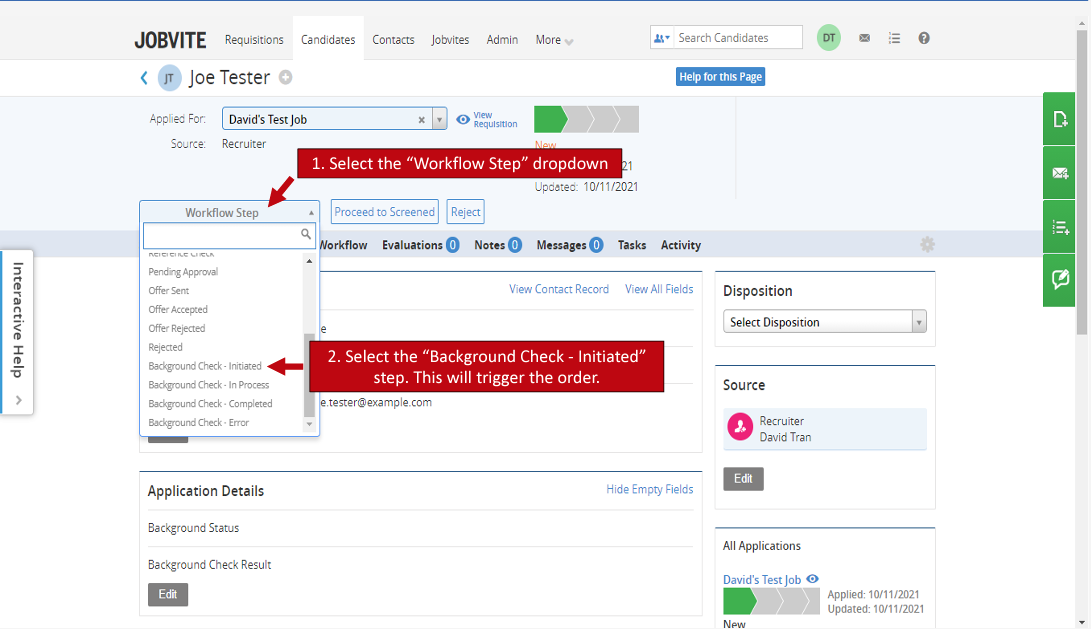1091x629 pixels.
Task: Click the mail envelope icon in header
Action: (x=864, y=39)
